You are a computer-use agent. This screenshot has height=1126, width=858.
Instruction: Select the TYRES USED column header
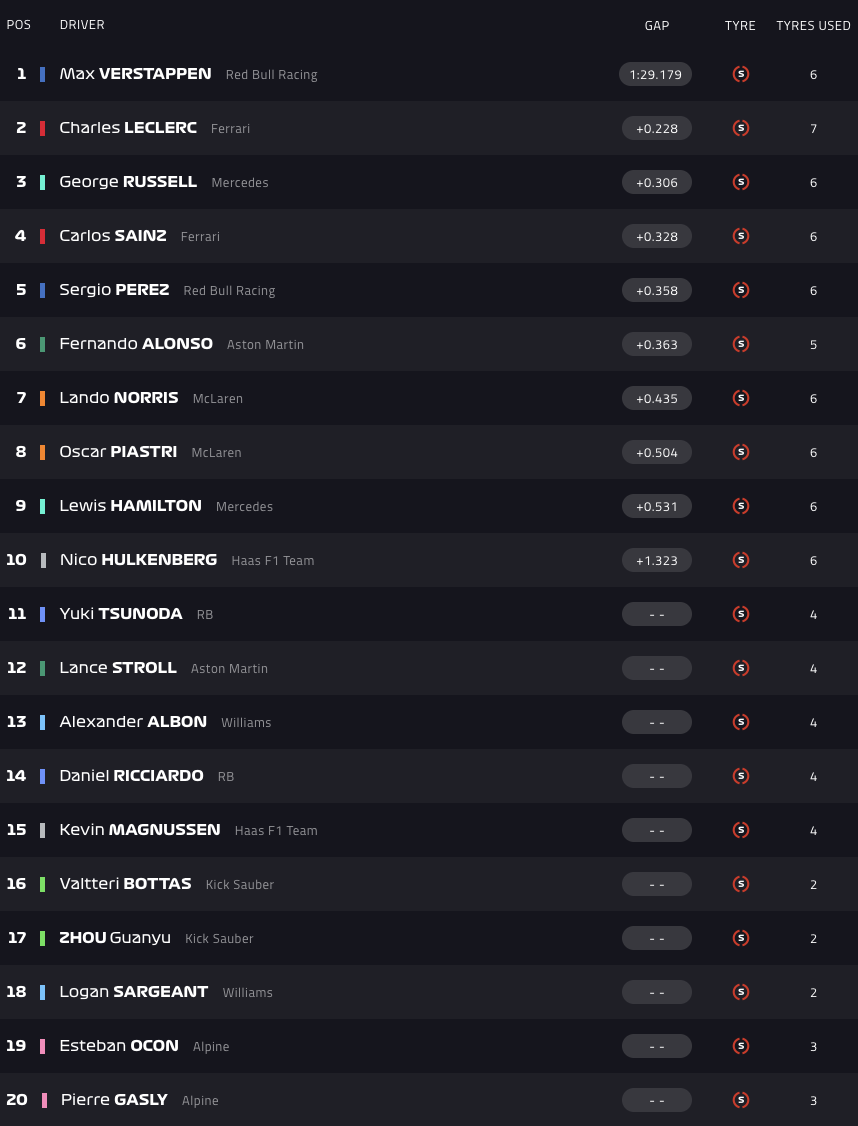(813, 25)
